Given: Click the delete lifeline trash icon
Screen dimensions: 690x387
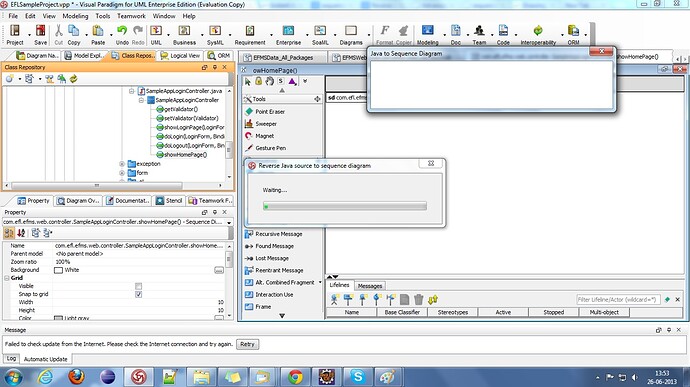Looking at the screenshot, I should (x=418, y=299).
